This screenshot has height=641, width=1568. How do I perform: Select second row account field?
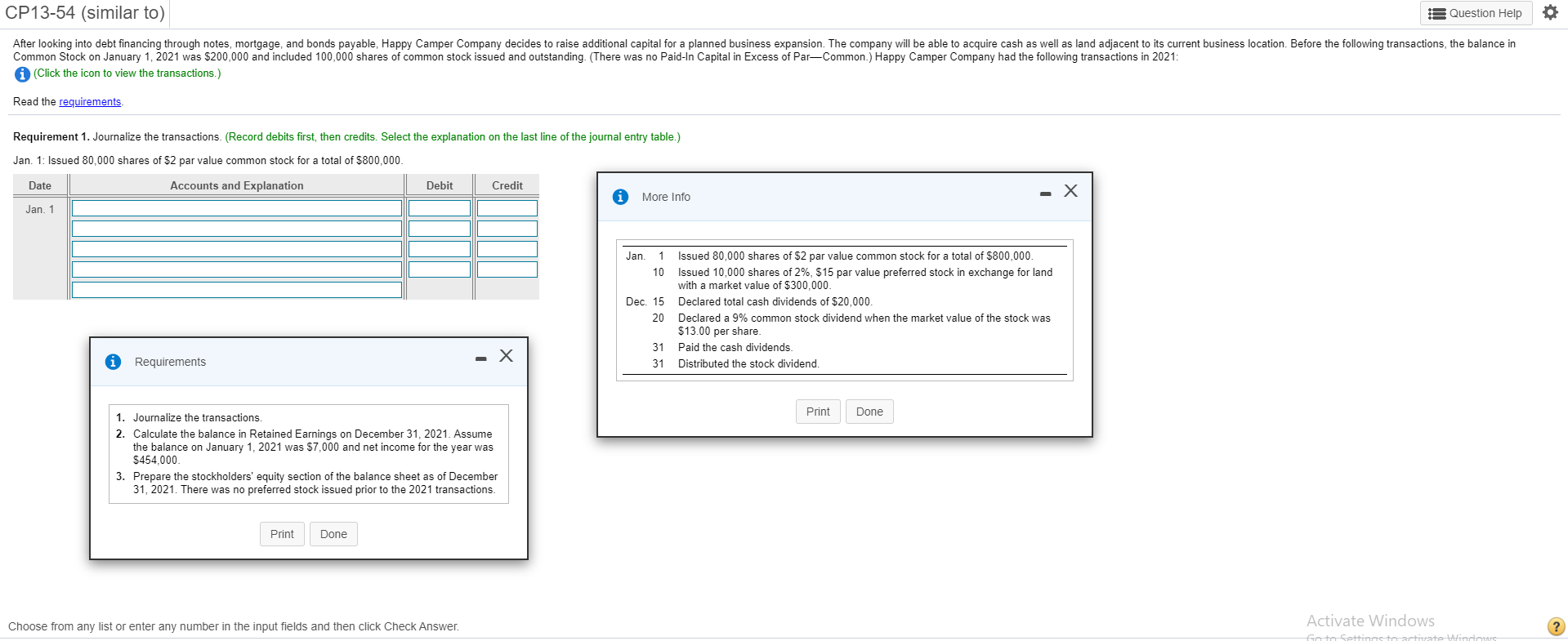click(x=237, y=229)
